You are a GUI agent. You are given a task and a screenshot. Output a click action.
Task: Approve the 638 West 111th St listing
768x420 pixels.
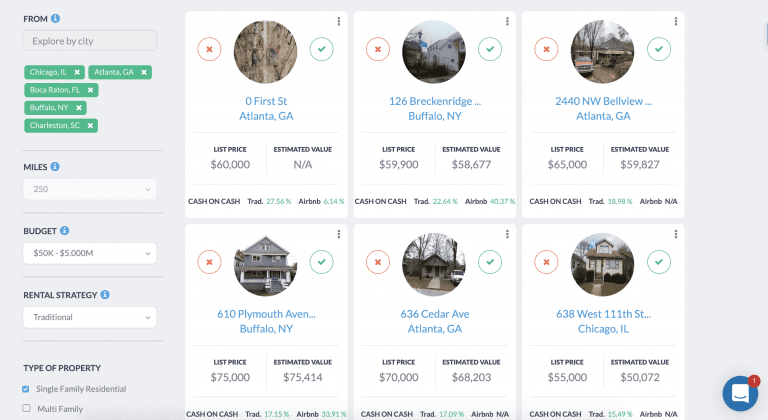pyautogui.click(x=658, y=263)
